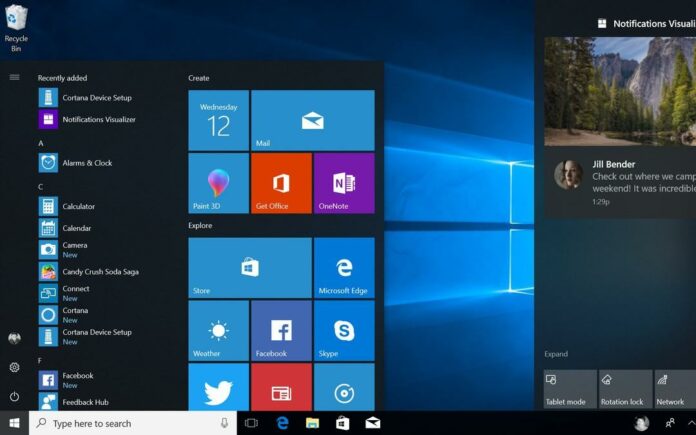Click the user avatar in system tray
This screenshot has height=435, width=696.
click(641, 423)
